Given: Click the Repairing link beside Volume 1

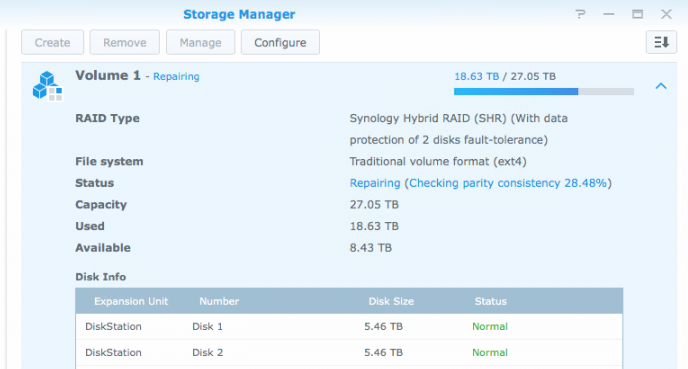Looking at the screenshot, I should click(x=176, y=76).
